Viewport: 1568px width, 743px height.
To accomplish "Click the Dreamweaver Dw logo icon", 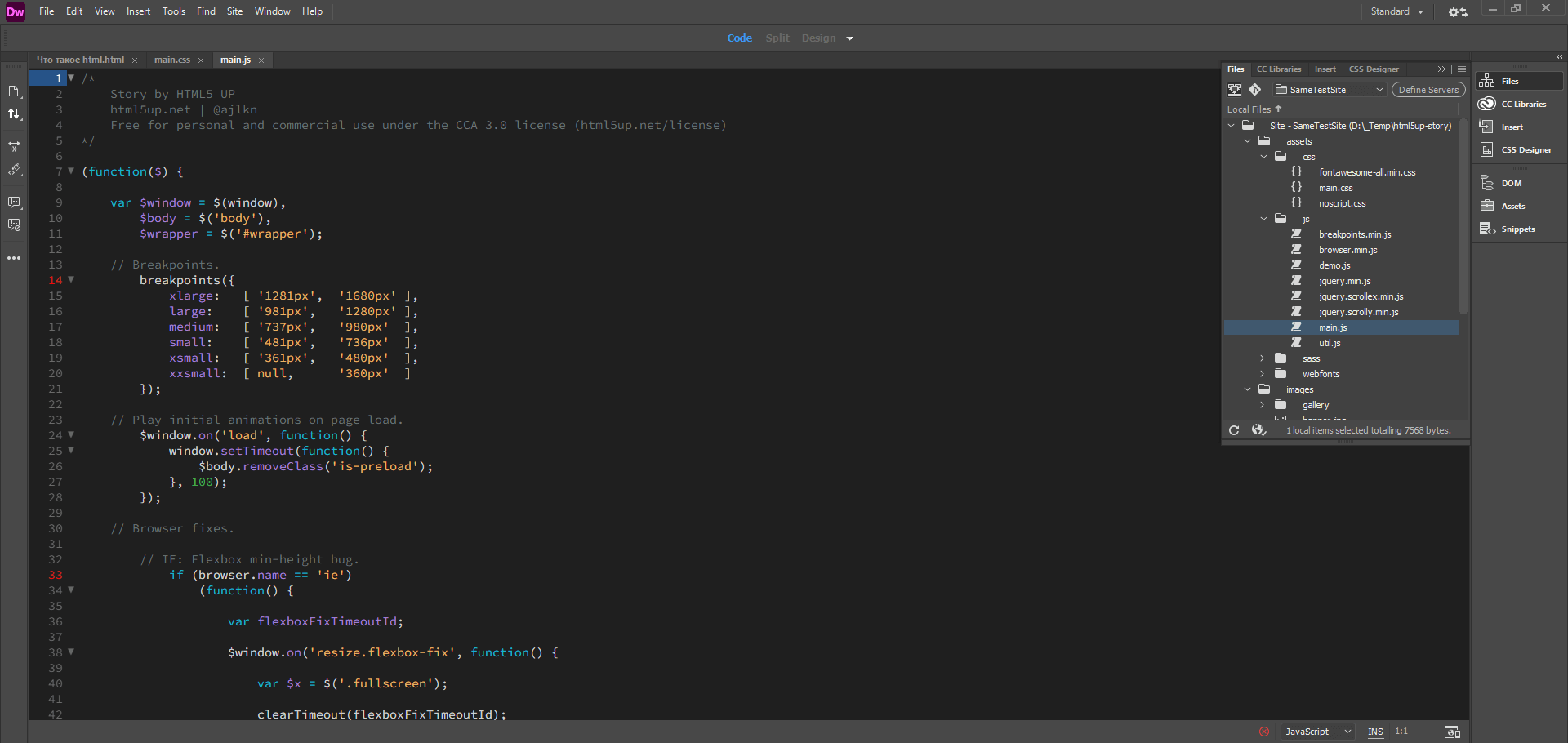I will [15, 11].
